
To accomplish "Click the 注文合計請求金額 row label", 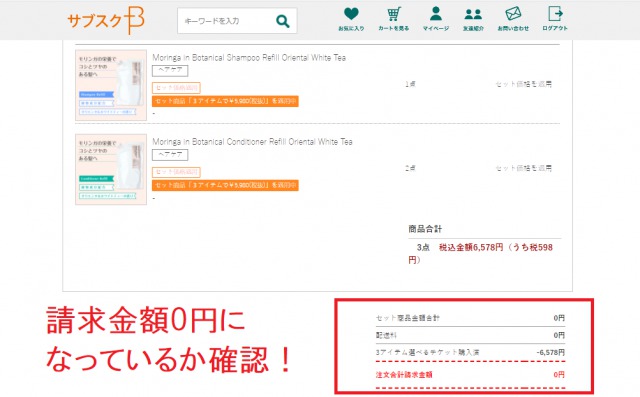I will click(404, 375).
